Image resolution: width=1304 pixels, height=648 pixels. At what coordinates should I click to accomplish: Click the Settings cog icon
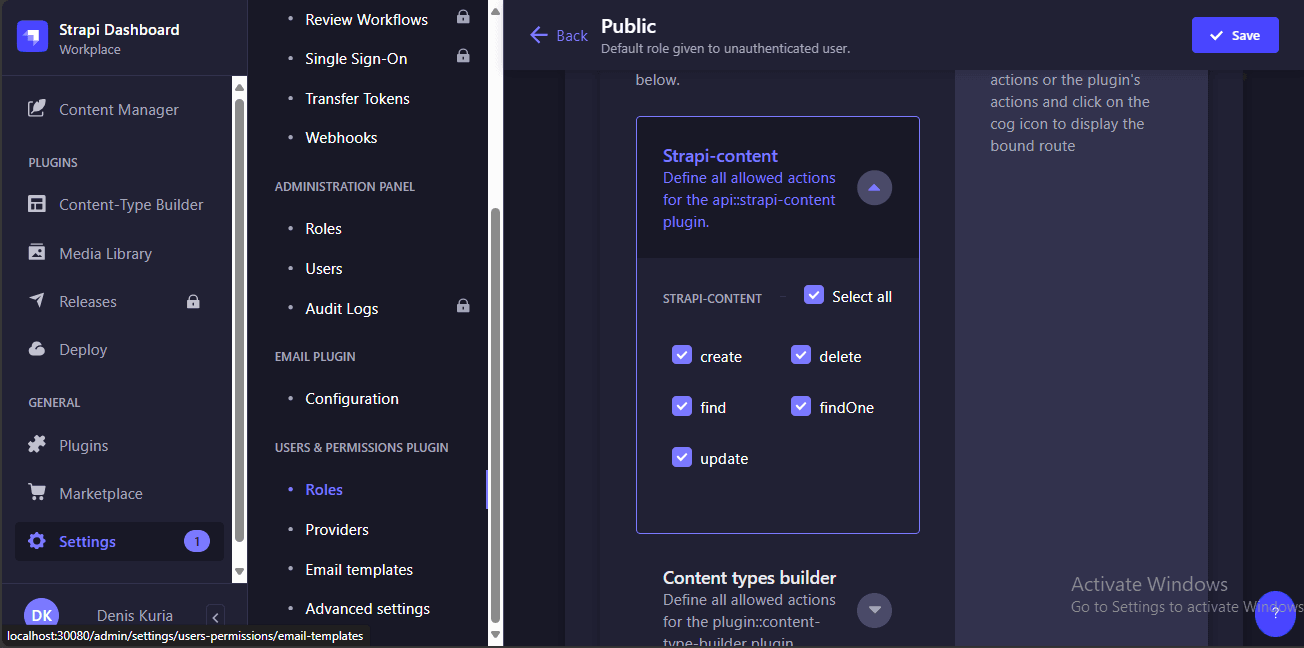tap(37, 541)
